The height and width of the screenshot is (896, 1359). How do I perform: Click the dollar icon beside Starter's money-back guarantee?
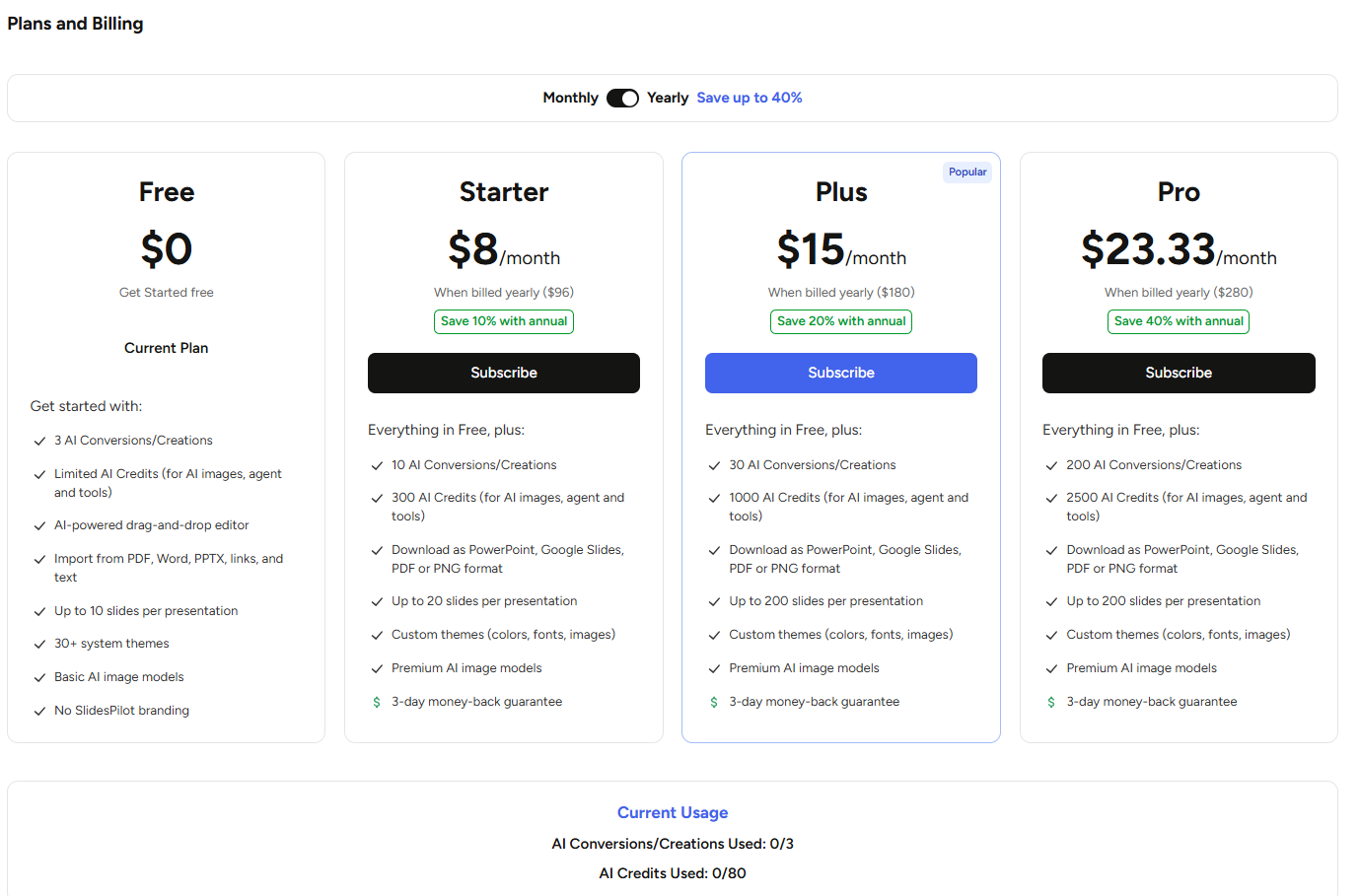coord(377,702)
